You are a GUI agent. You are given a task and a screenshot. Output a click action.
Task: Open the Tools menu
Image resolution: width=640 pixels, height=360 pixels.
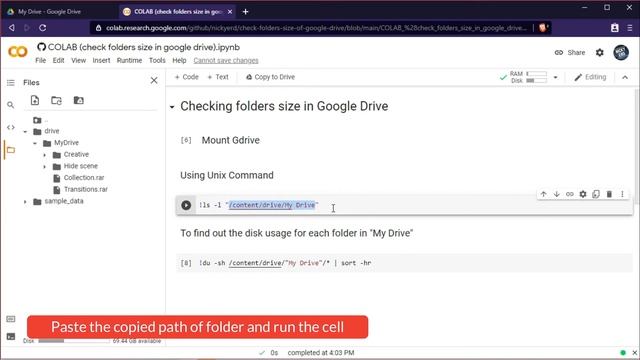coord(157,60)
